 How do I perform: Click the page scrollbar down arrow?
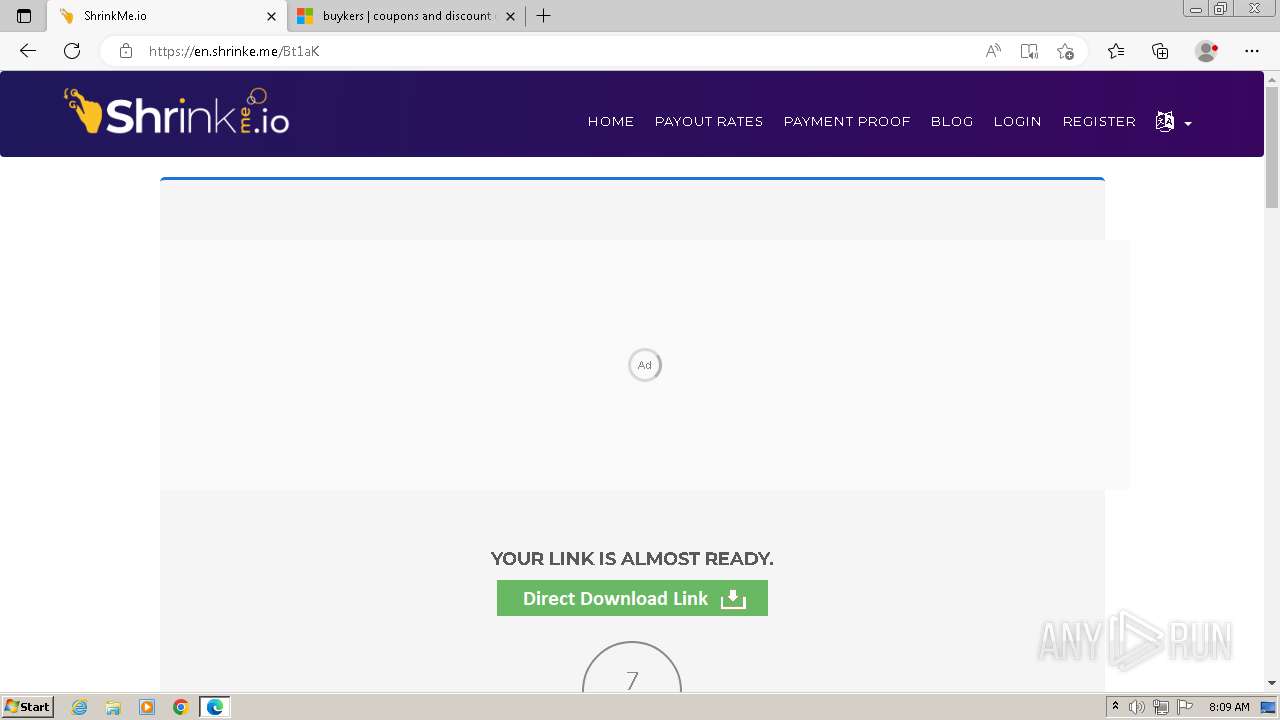(1272, 683)
